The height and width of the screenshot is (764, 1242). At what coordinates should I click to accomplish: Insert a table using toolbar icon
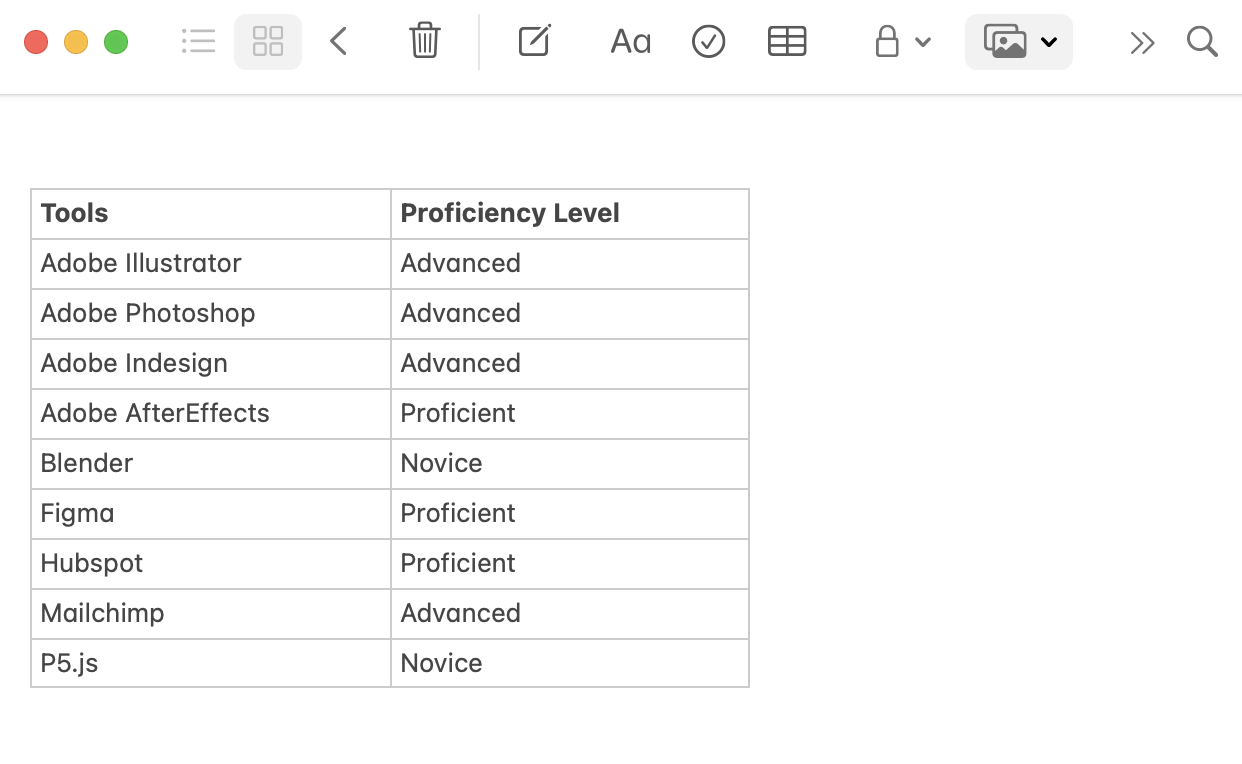(x=787, y=42)
